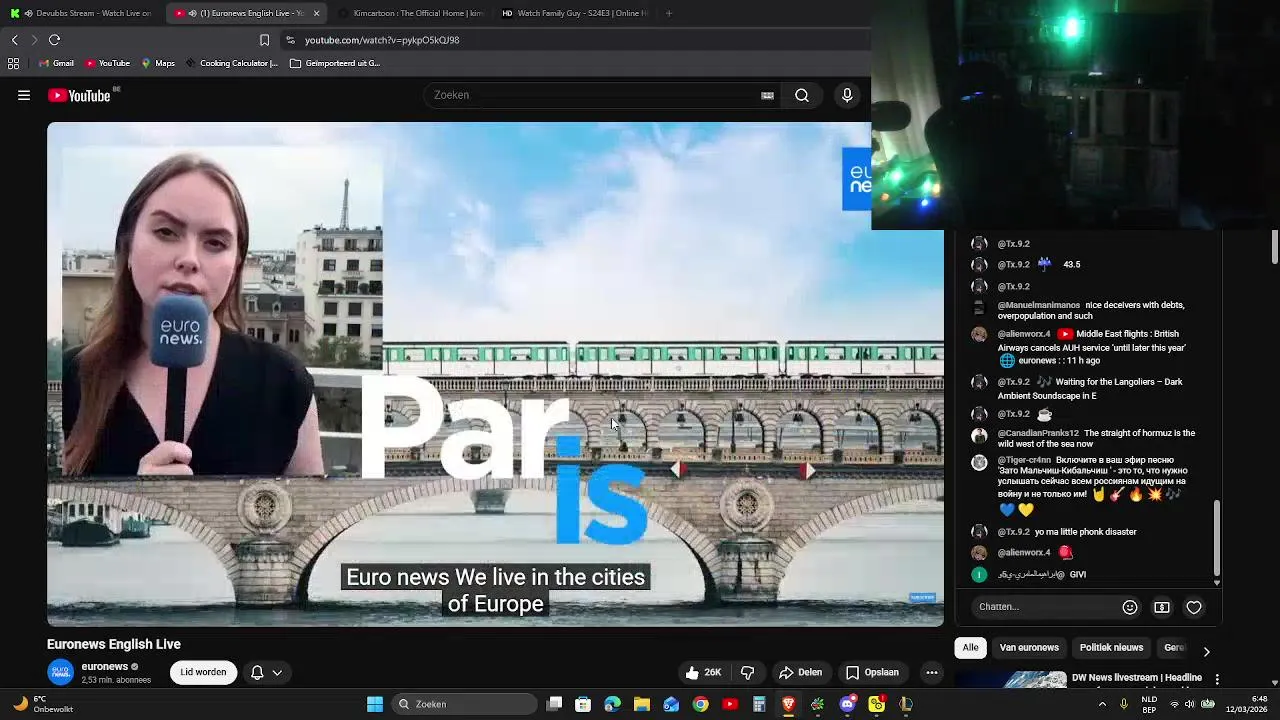Click the euronews channel name
The height and width of the screenshot is (720, 1280).
(105, 666)
